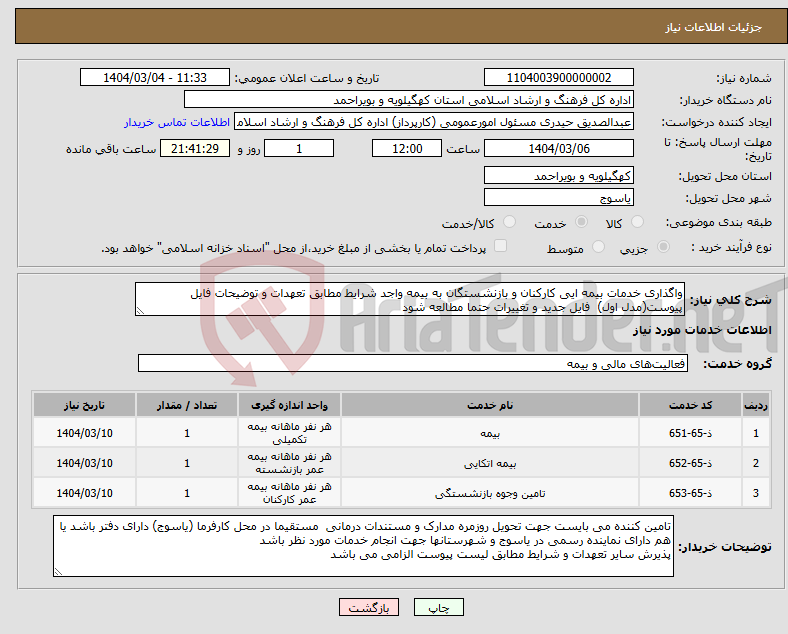
Task: Click the اطلاعات خدمات مورد نیاز heading
Action: click(x=702, y=330)
